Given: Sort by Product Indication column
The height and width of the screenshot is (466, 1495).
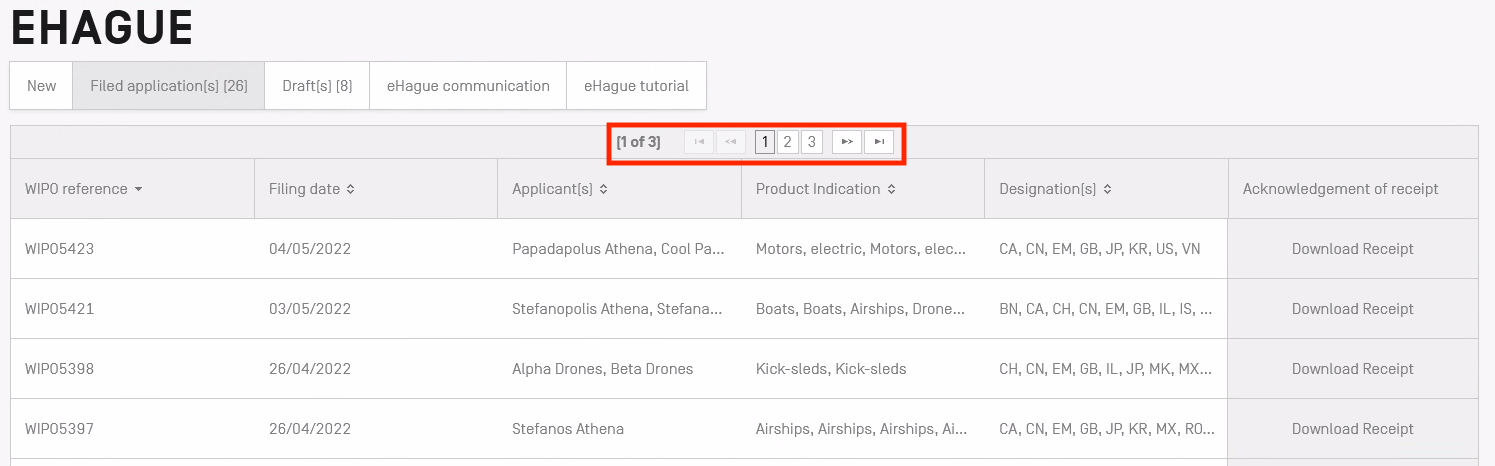Looking at the screenshot, I should tap(891, 189).
